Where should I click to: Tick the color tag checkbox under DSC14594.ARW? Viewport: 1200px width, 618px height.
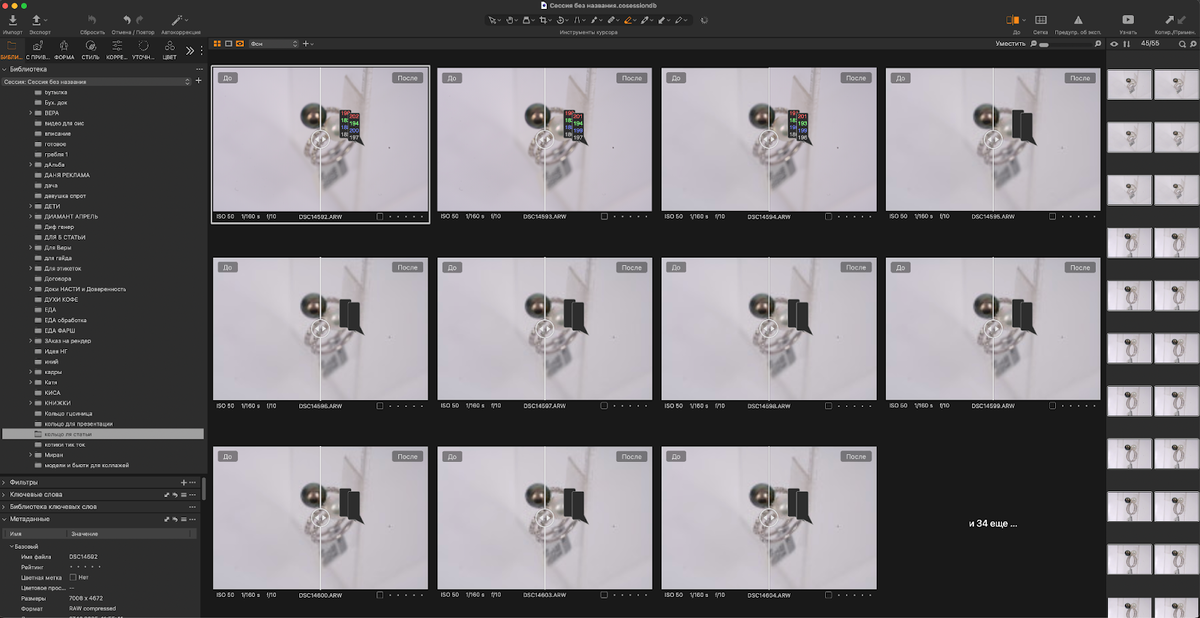[x=829, y=216]
